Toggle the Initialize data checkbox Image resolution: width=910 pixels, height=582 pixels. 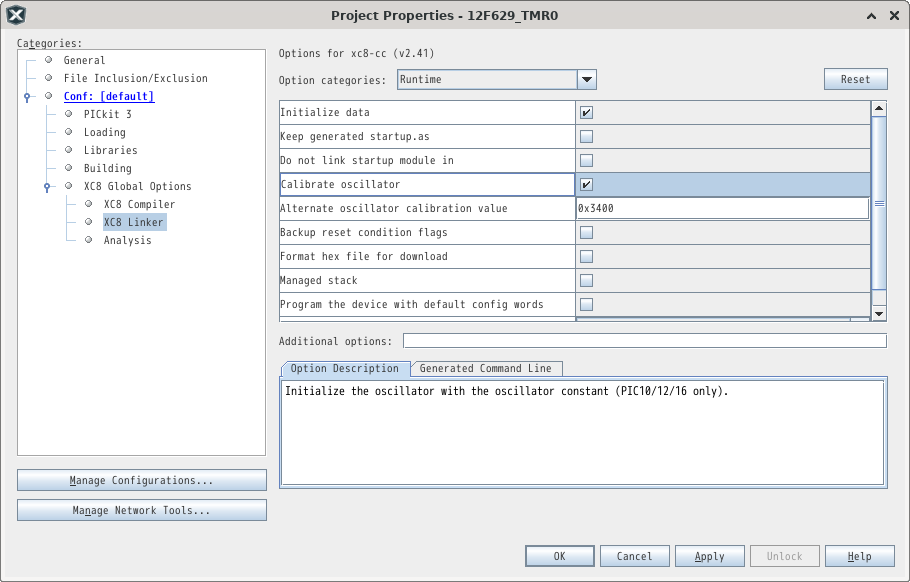[587, 113]
